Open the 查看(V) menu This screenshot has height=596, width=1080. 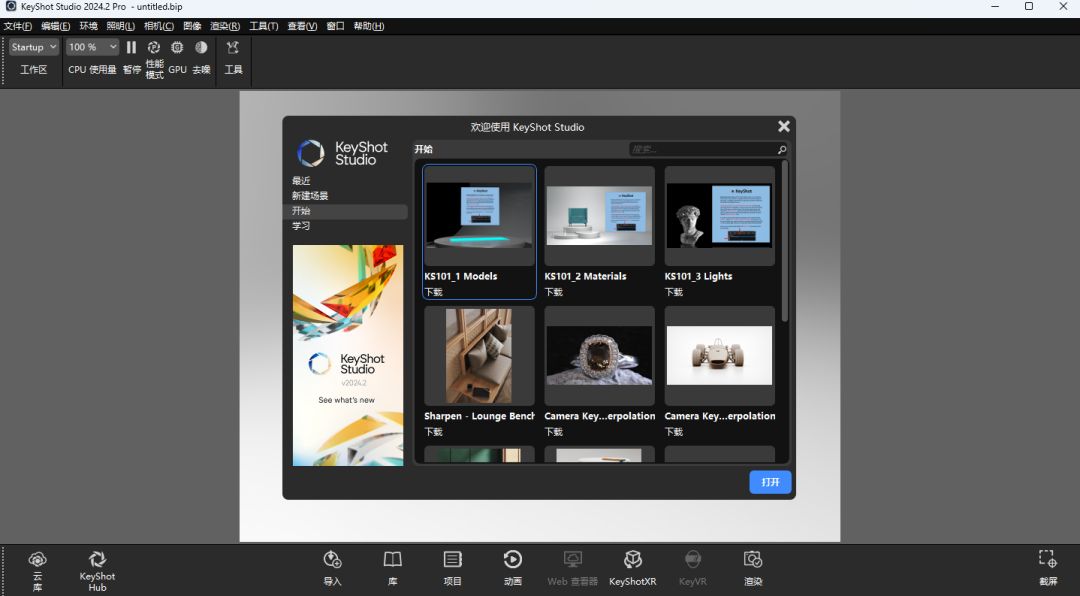pos(302,26)
